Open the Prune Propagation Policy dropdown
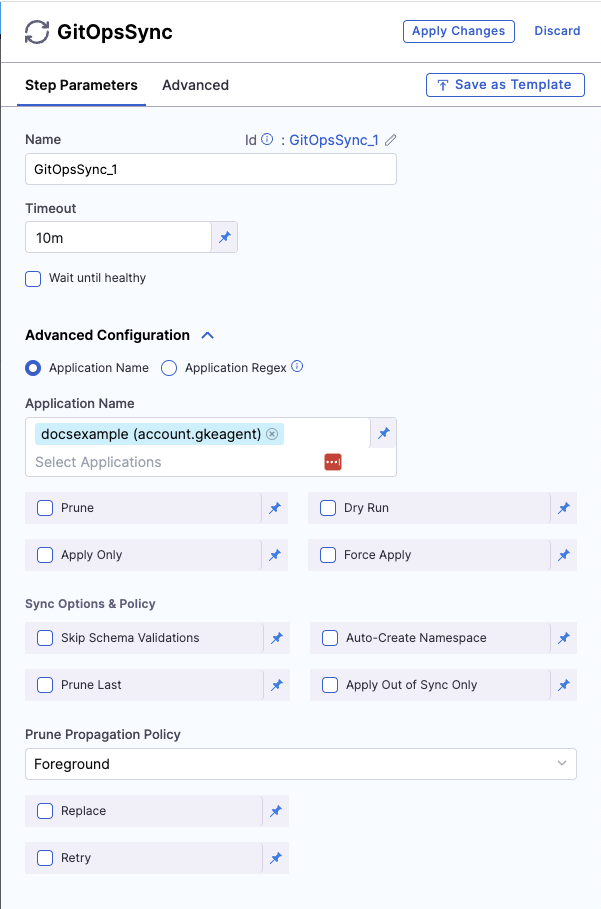This screenshot has width=601, height=909. 300,764
